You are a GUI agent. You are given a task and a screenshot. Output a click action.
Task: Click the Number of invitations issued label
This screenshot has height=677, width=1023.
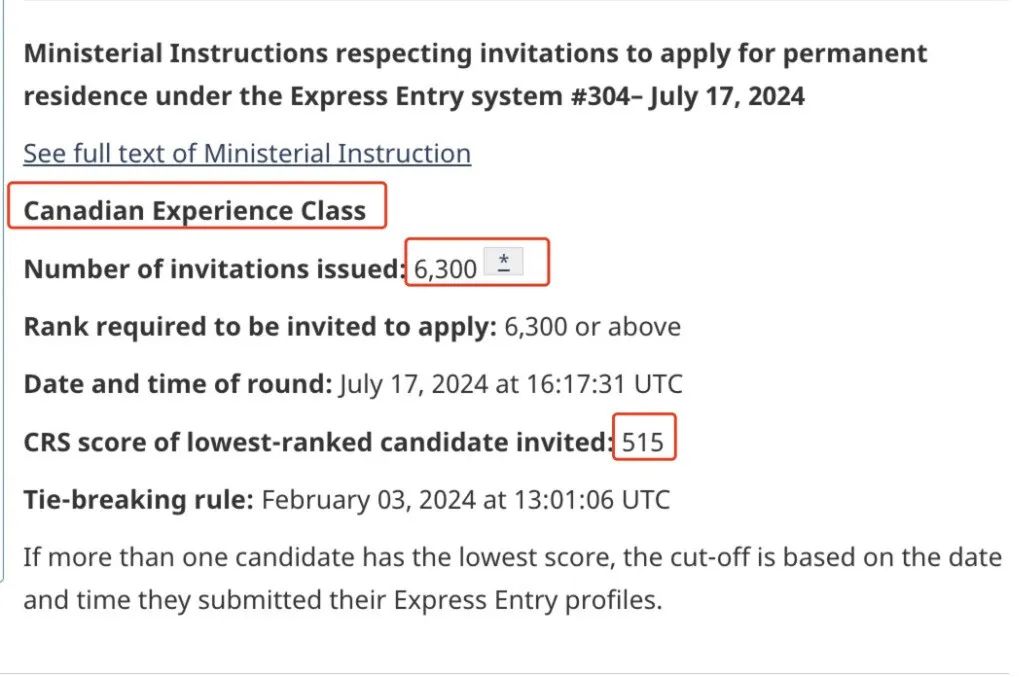[x=215, y=269]
